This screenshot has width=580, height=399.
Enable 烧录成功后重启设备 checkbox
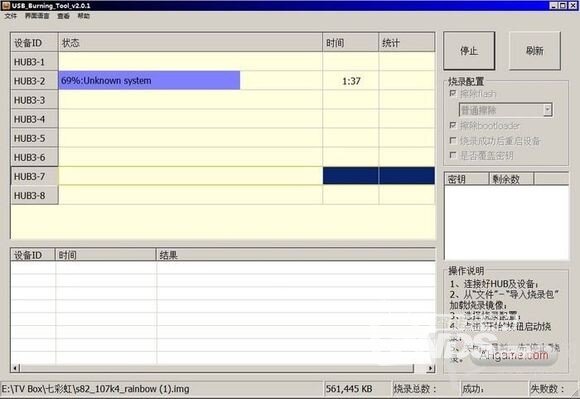[453, 140]
